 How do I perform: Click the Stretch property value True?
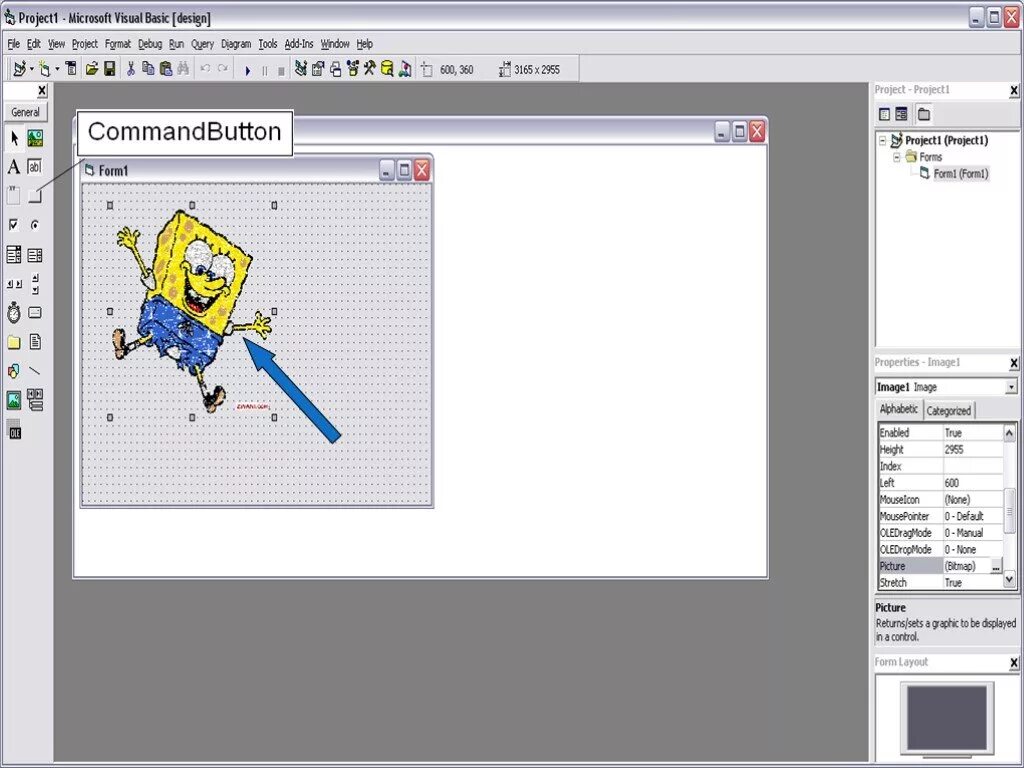tap(972, 583)
